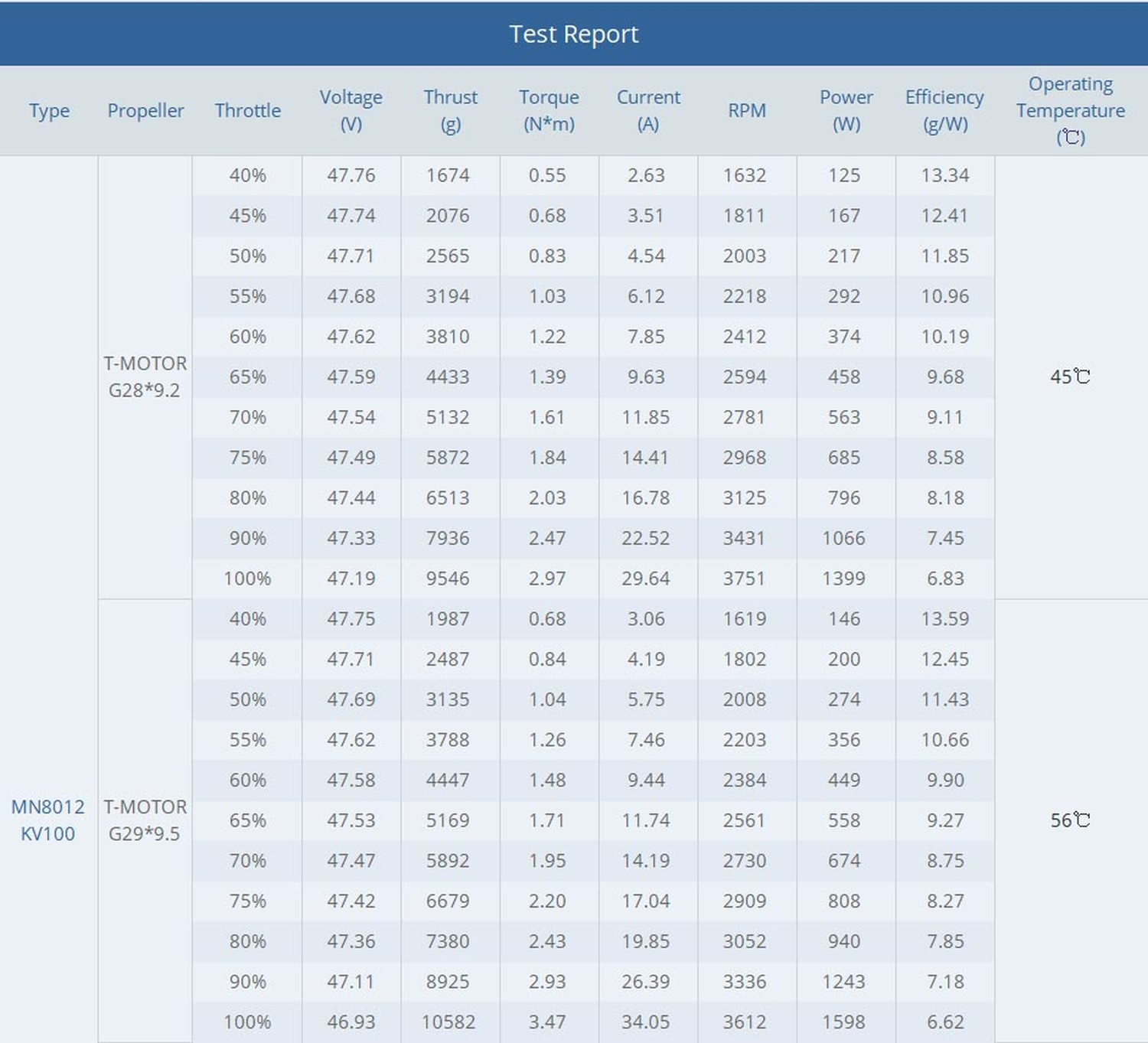Click the Type column header
This screenshot has height=1043, width=1148.
[49, 110]
